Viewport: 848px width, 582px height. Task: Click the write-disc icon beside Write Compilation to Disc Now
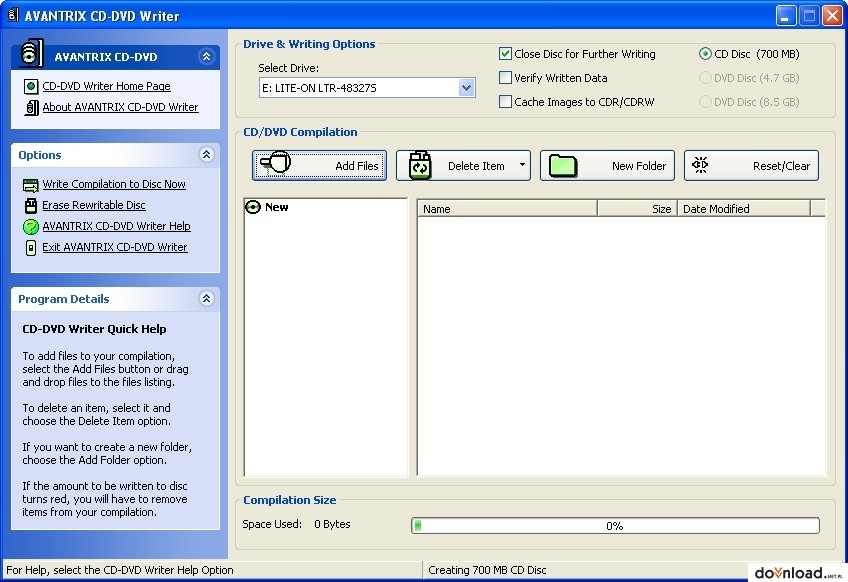coord(31,185)
